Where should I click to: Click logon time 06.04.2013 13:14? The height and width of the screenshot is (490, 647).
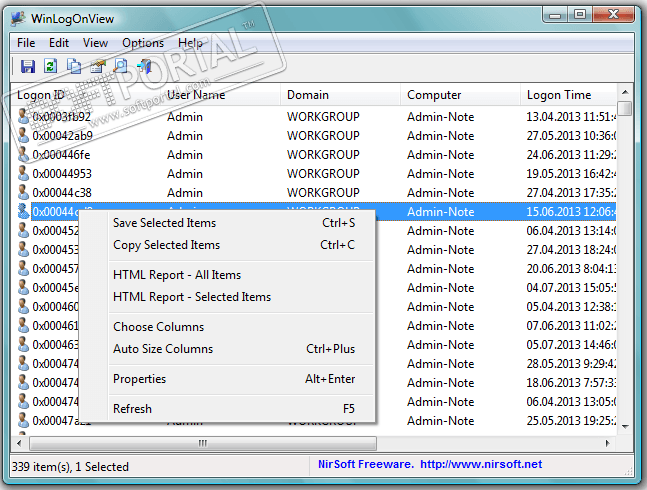coord(571,231)
